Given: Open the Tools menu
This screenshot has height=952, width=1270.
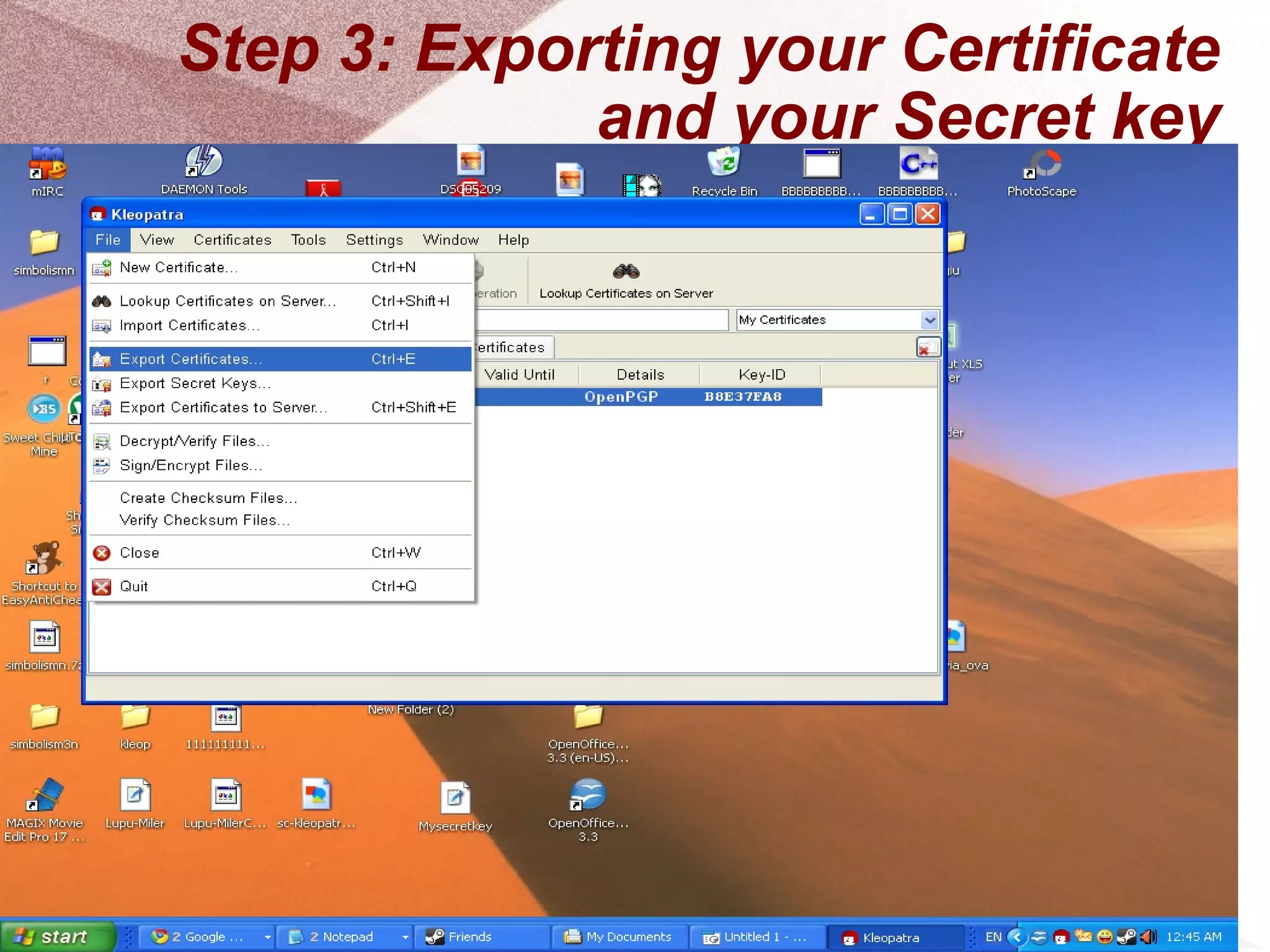Looking at the screenshot, I should (308, 240).
